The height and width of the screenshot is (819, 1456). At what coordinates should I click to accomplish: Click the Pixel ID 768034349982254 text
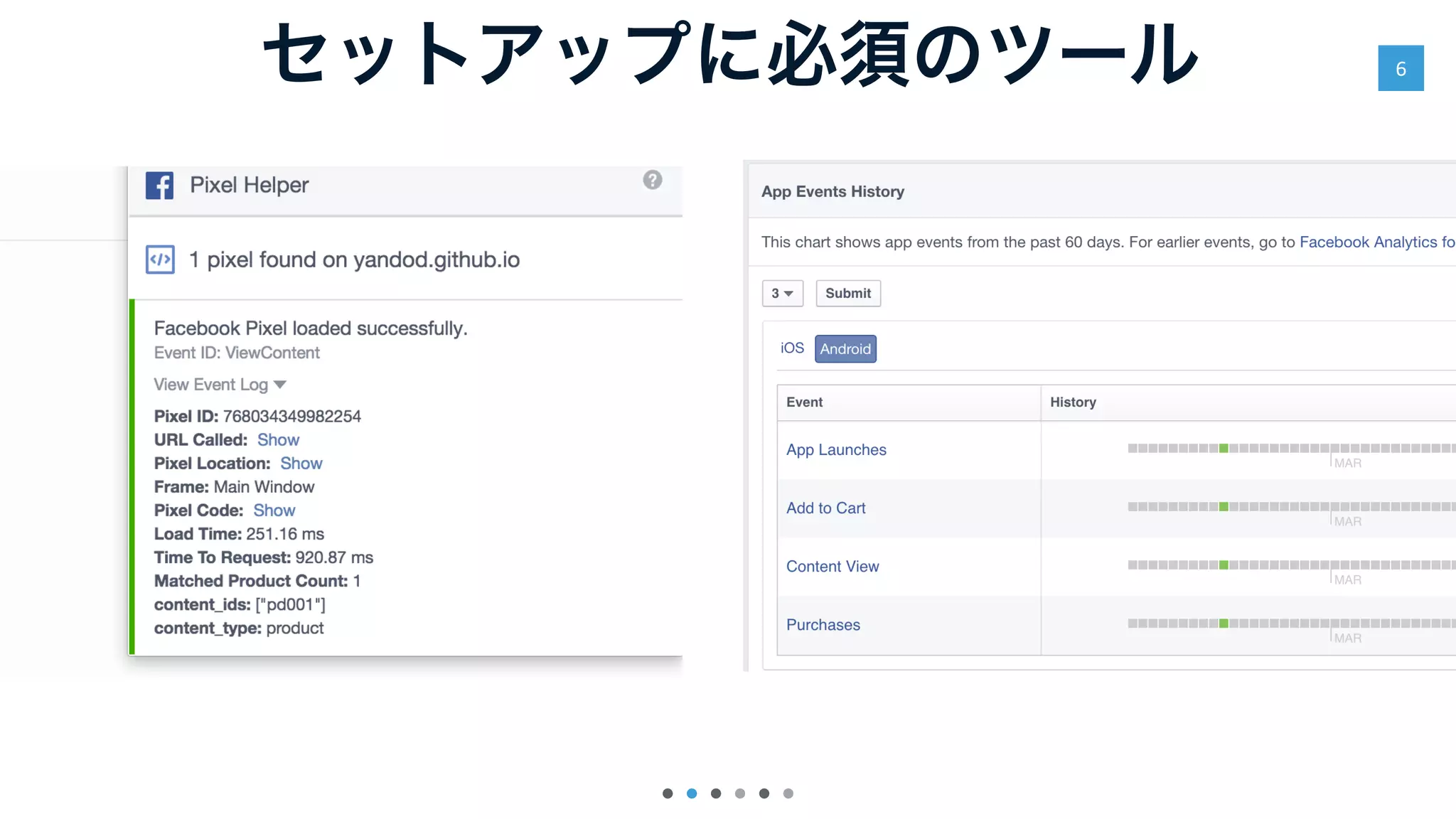257,417
